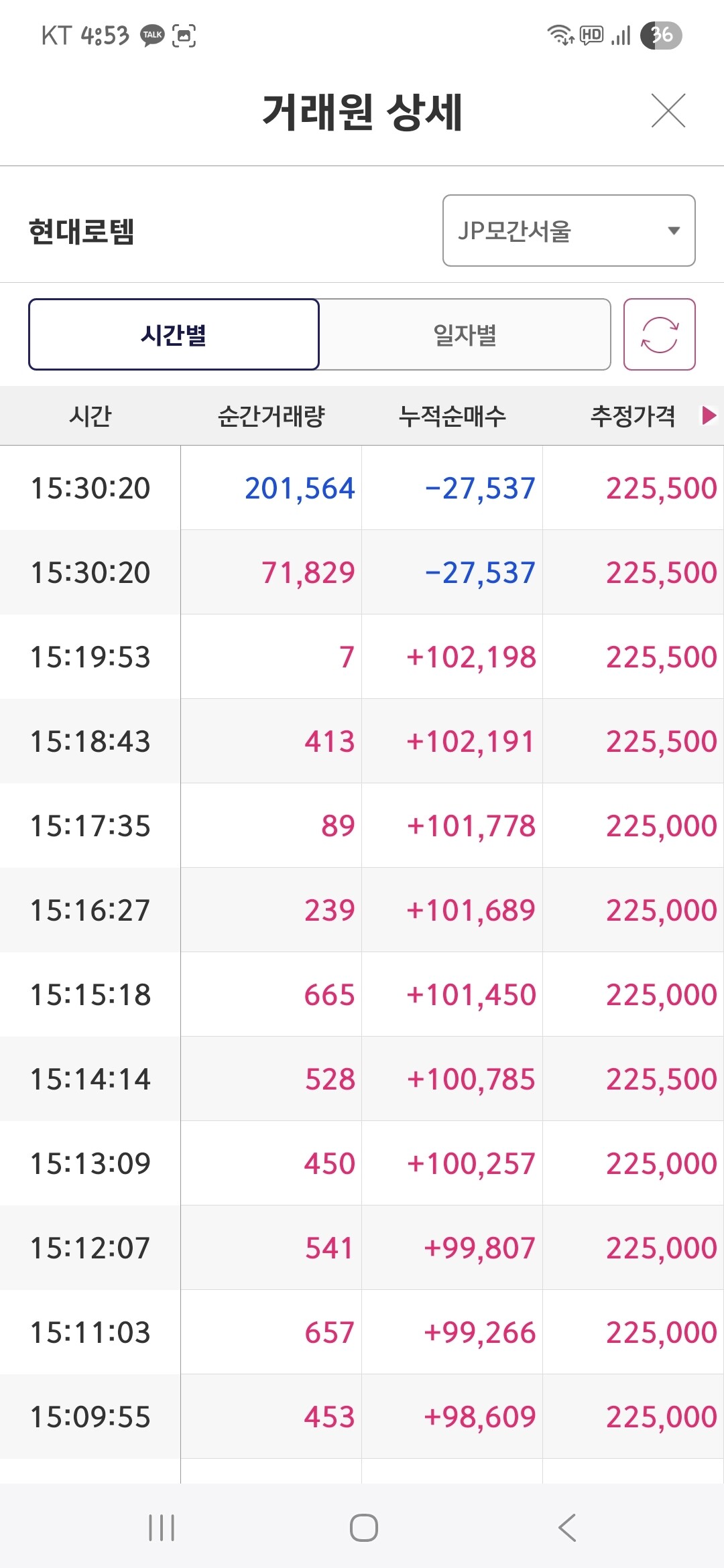Open the JP모간서울 broker dropdown
The width and height of the screenshot is (724, 1568).
pyautogui.click(x=568, y=231)
